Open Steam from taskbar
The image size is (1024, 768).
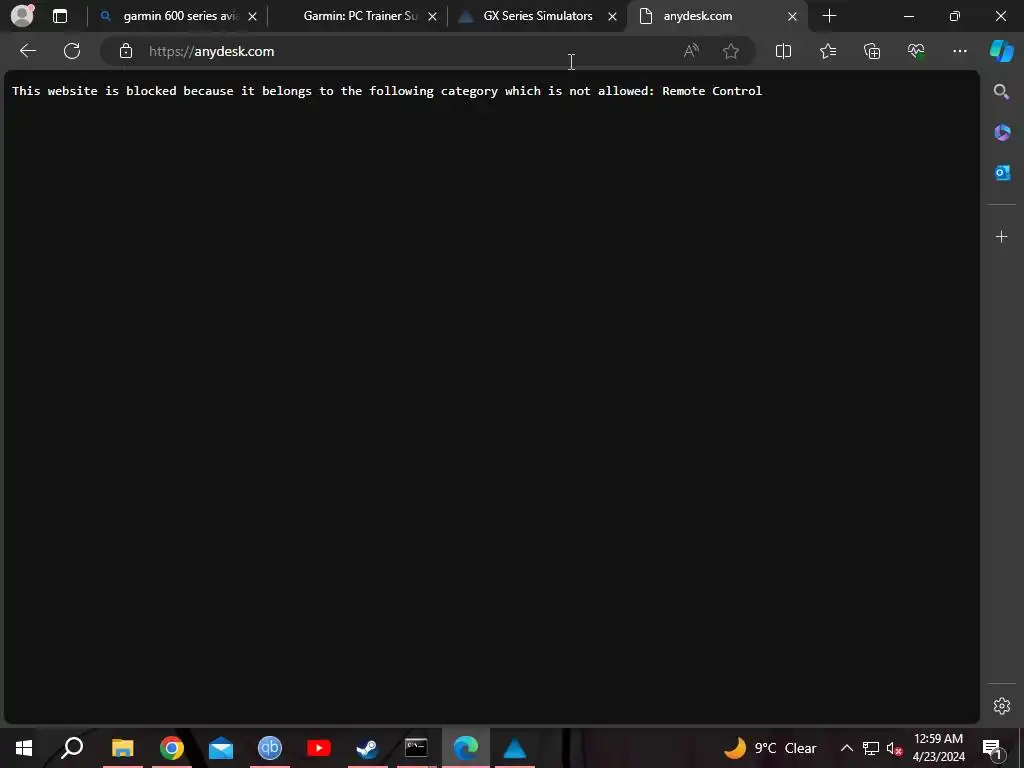coord(367,748)
